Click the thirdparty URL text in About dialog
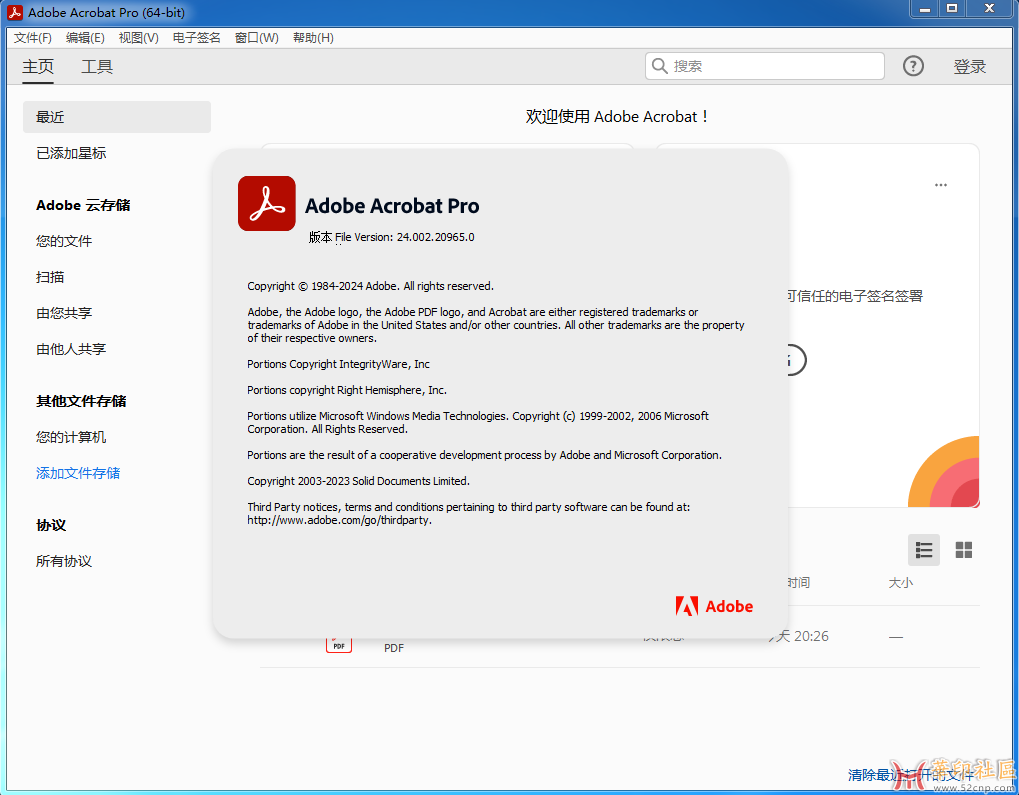Screen dimensions: 1019x795 point(339,520)
